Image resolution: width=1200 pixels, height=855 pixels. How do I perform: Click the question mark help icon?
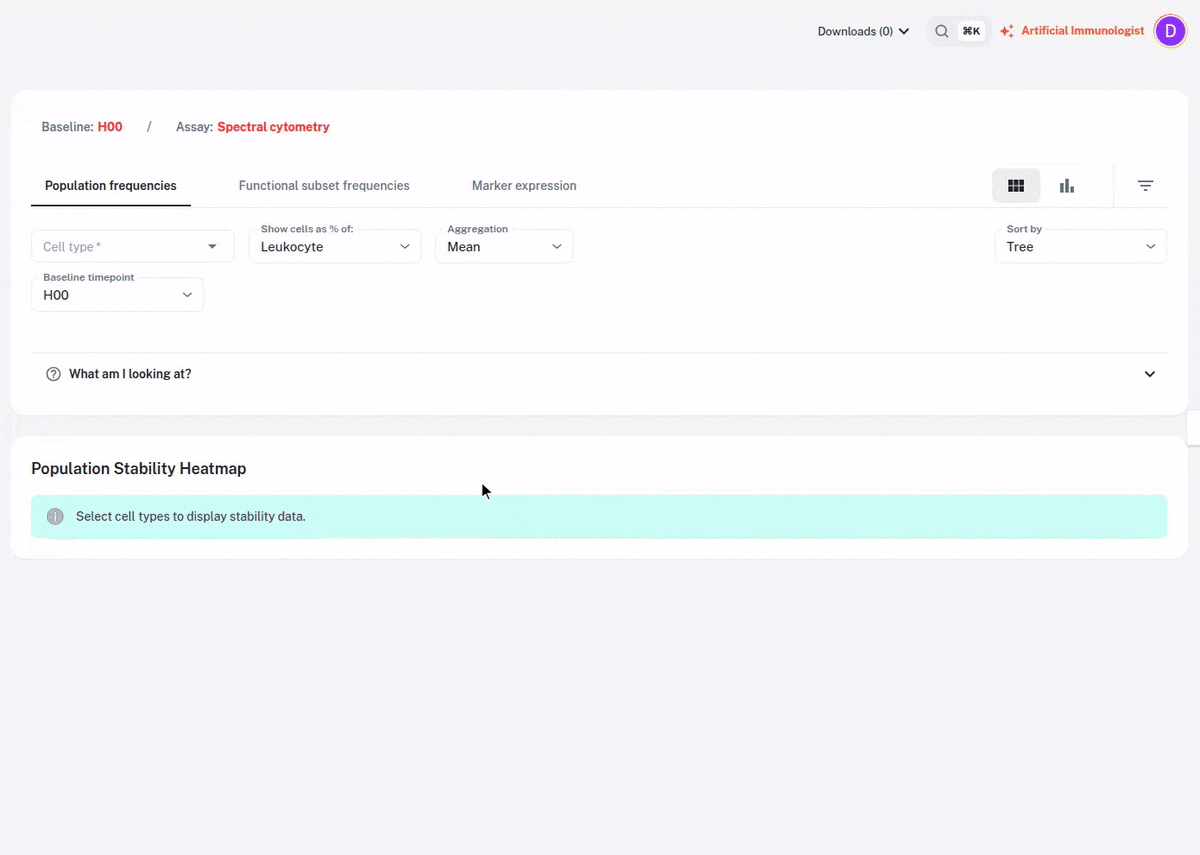pyautogui.click(x=54, y=374)
